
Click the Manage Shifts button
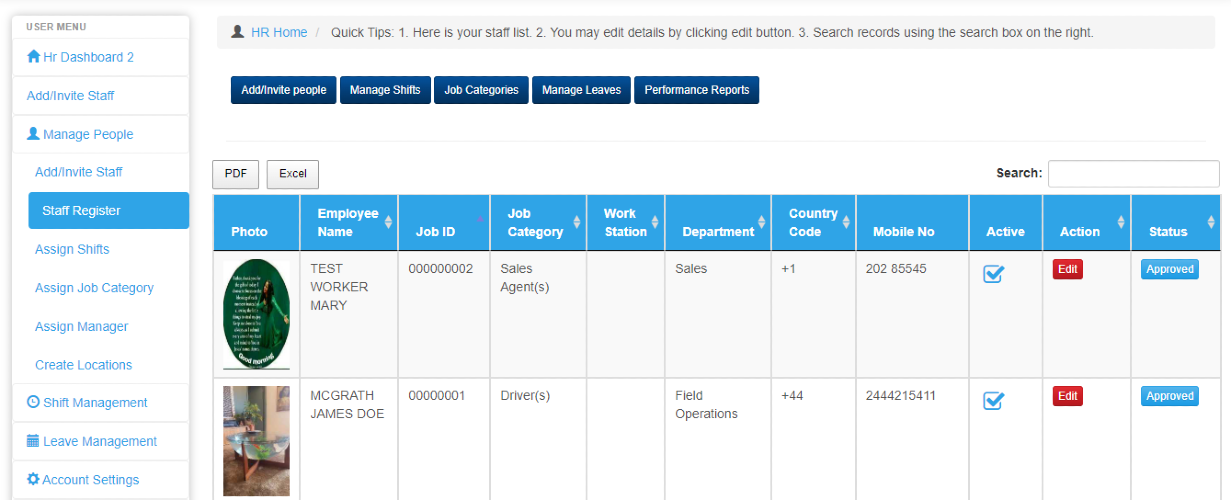[385, 90]
